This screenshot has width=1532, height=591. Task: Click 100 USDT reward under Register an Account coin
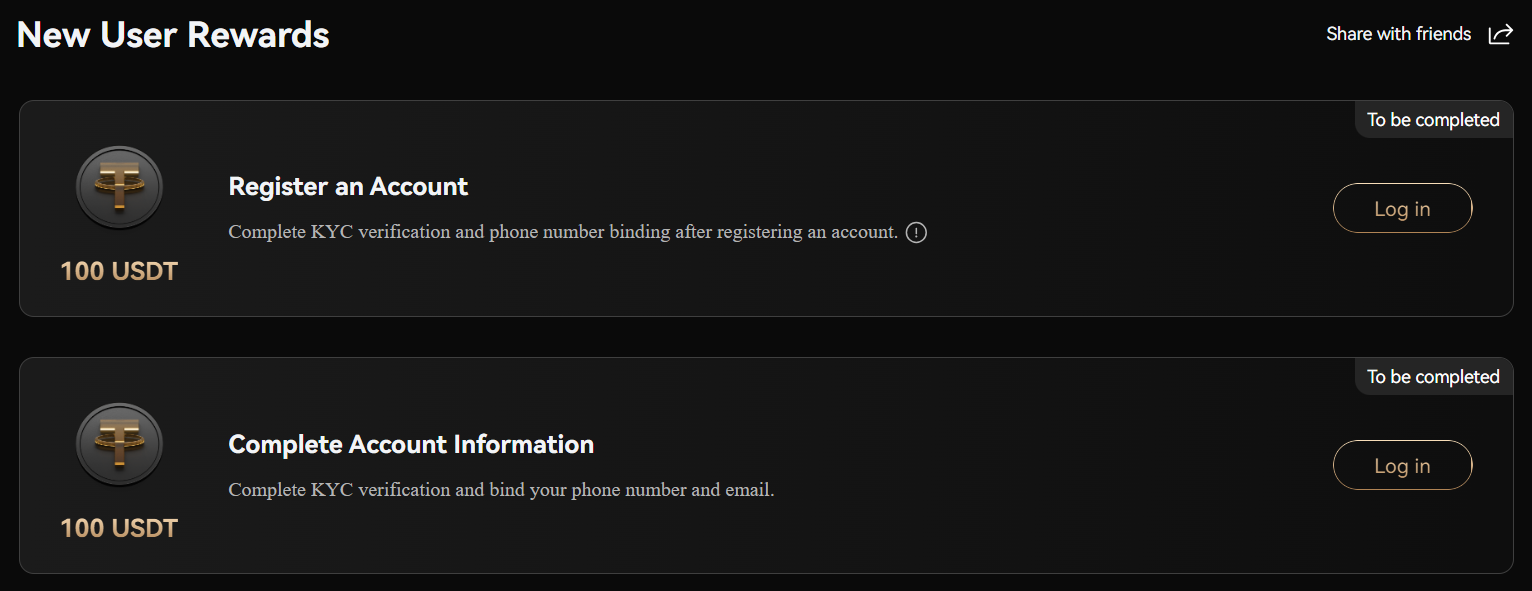pos(119,271)
